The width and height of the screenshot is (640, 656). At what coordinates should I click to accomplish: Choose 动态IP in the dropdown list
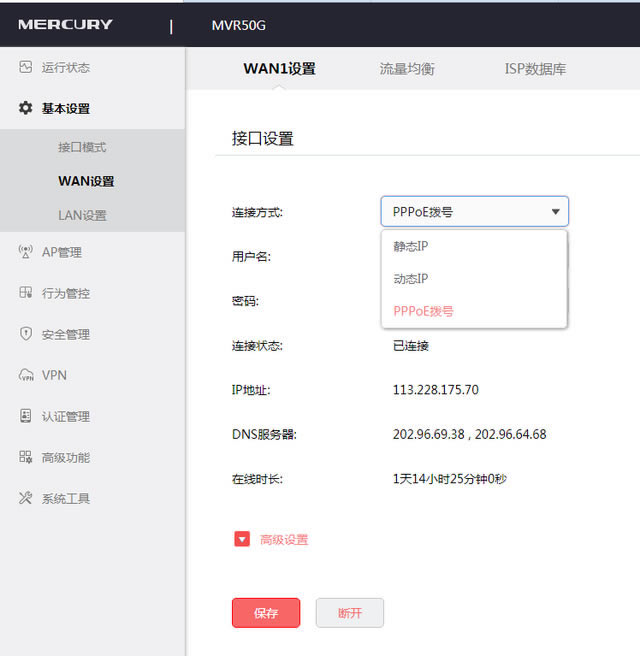coord(410,279)
